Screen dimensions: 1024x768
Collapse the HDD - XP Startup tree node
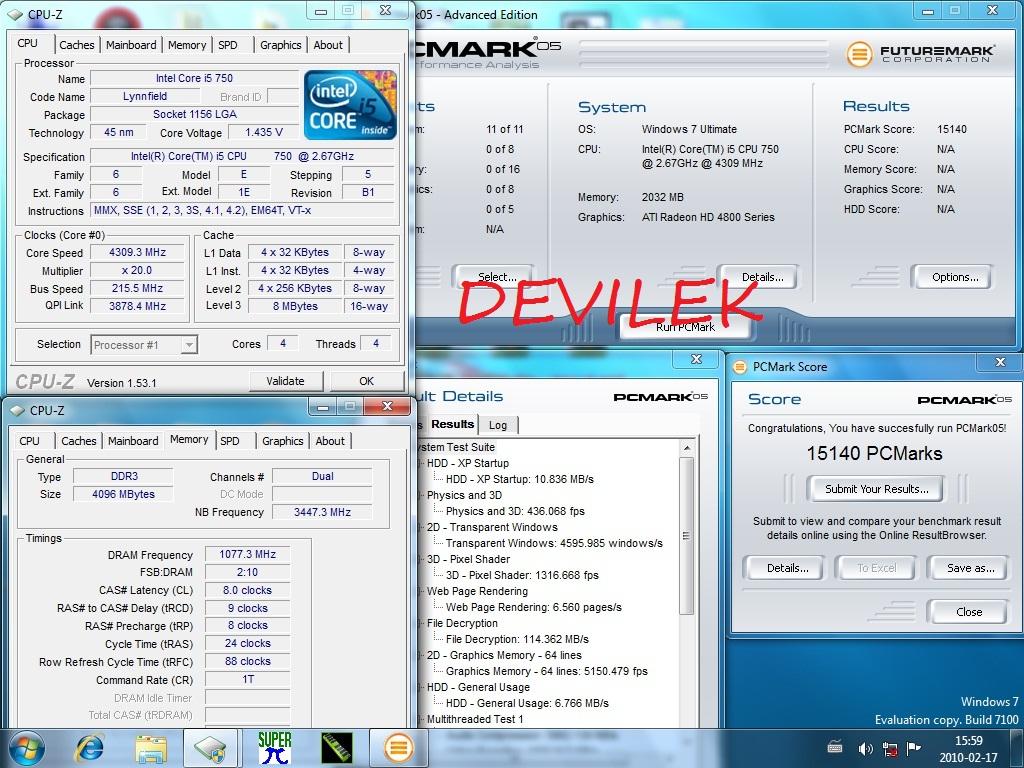[421, 463]
